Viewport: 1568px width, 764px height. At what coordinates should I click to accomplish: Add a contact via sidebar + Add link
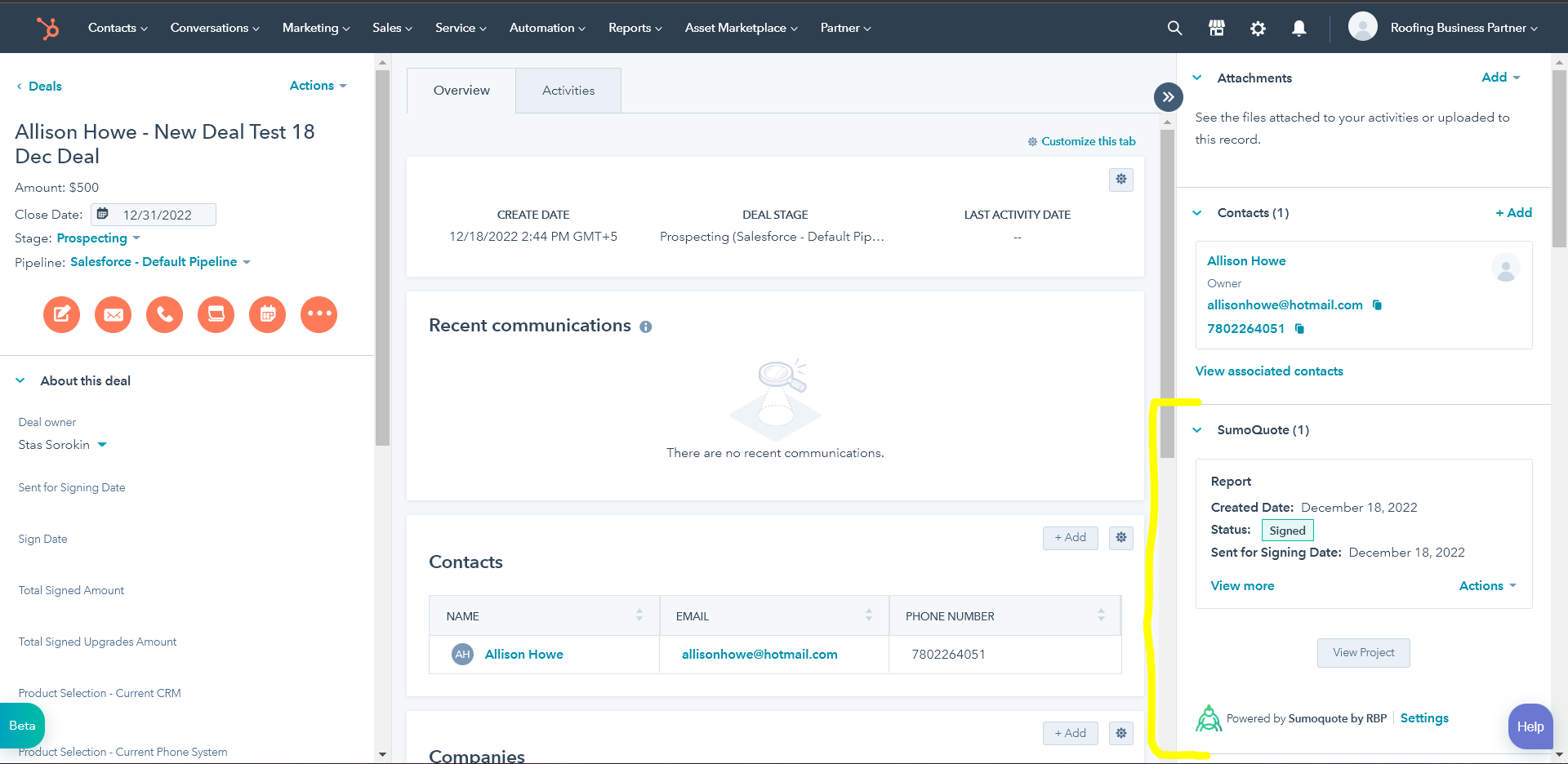pyautogui.click(x=1513, y=213)
